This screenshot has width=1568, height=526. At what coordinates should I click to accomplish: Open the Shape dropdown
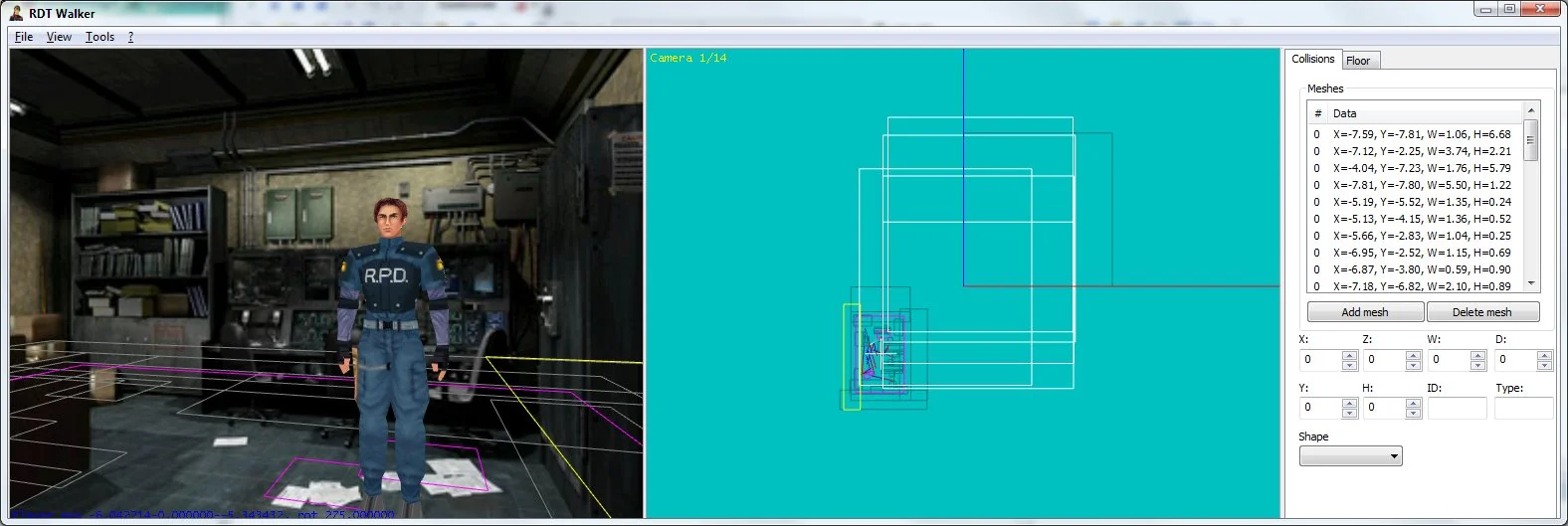click(x=1350, y=456)
